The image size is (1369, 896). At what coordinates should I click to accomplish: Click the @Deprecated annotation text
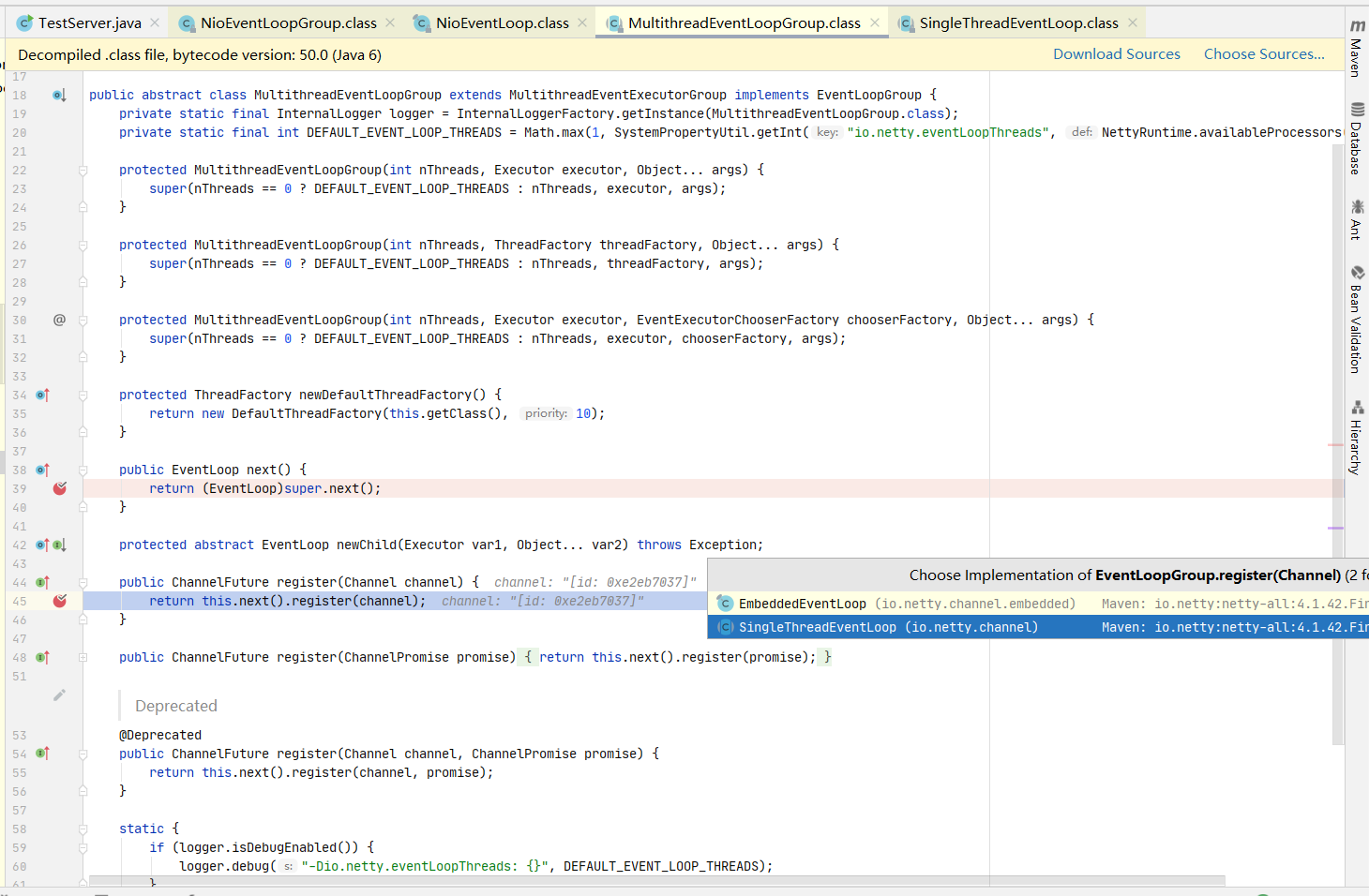[160, 735]
